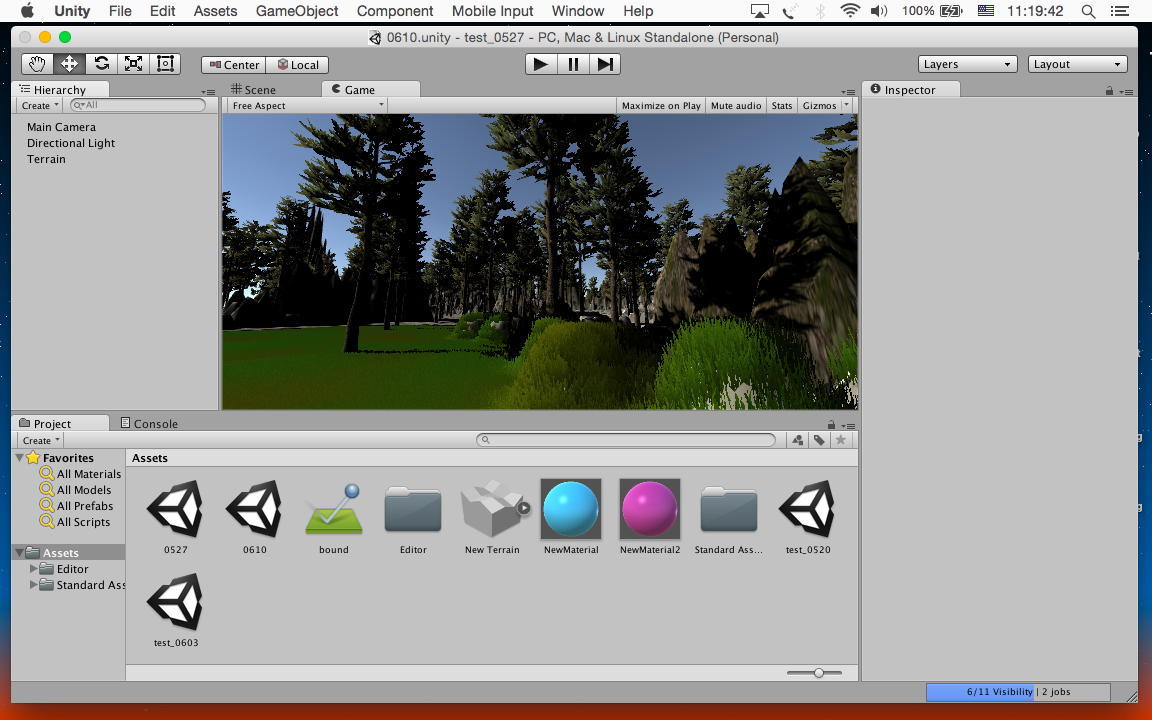Image resolution: width=1152 pixels, height=720 pixels.
Task: Select the Rotate tool
Action: pyautogui.click(x=101, y=64)
